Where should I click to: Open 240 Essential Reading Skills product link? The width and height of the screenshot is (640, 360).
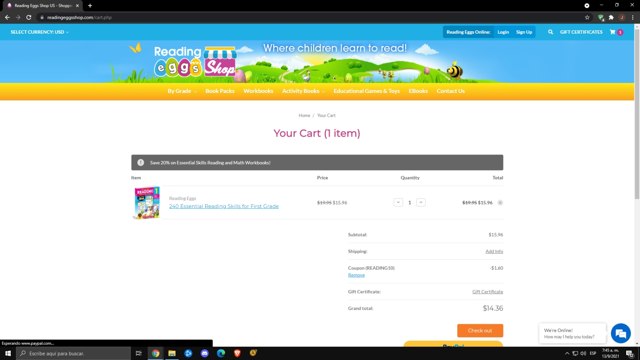(x=224, y=206)
